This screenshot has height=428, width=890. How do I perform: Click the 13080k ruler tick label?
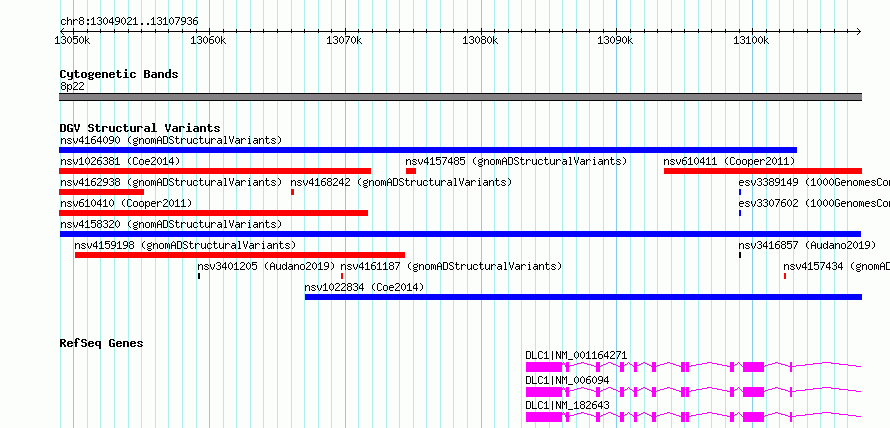(x=480, y=40)
